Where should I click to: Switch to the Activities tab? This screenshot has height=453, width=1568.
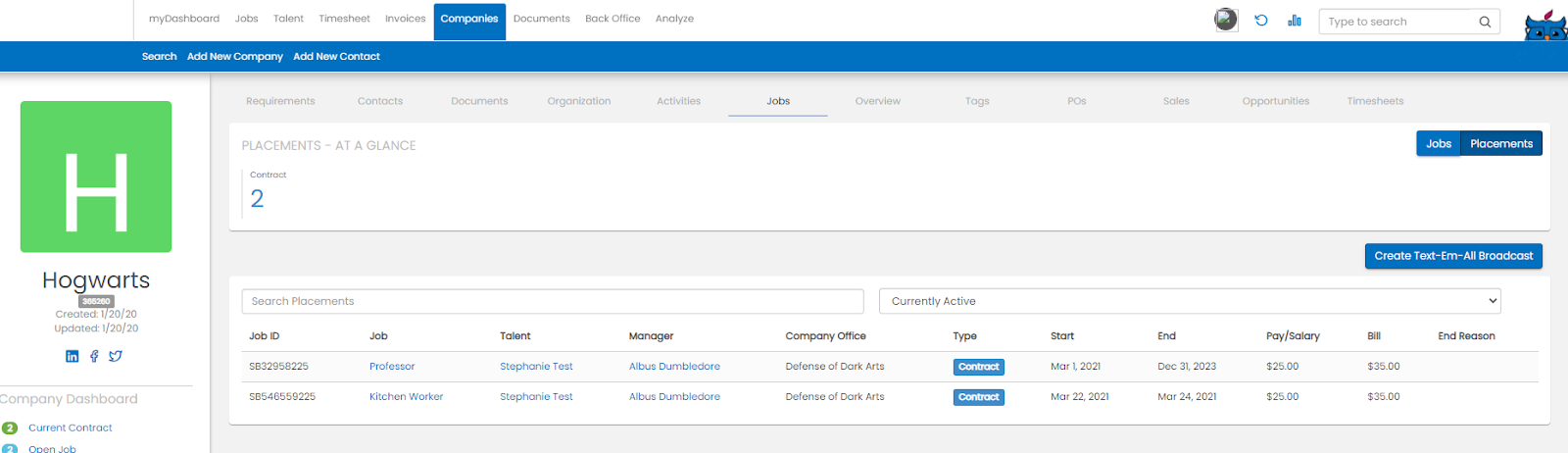point(678,101)
